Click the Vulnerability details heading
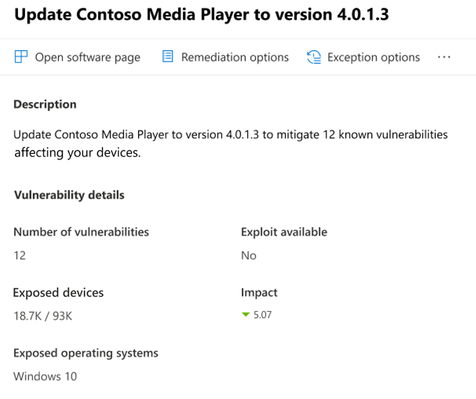The height and width of the screenshot is (399, 476). [69, 195]
